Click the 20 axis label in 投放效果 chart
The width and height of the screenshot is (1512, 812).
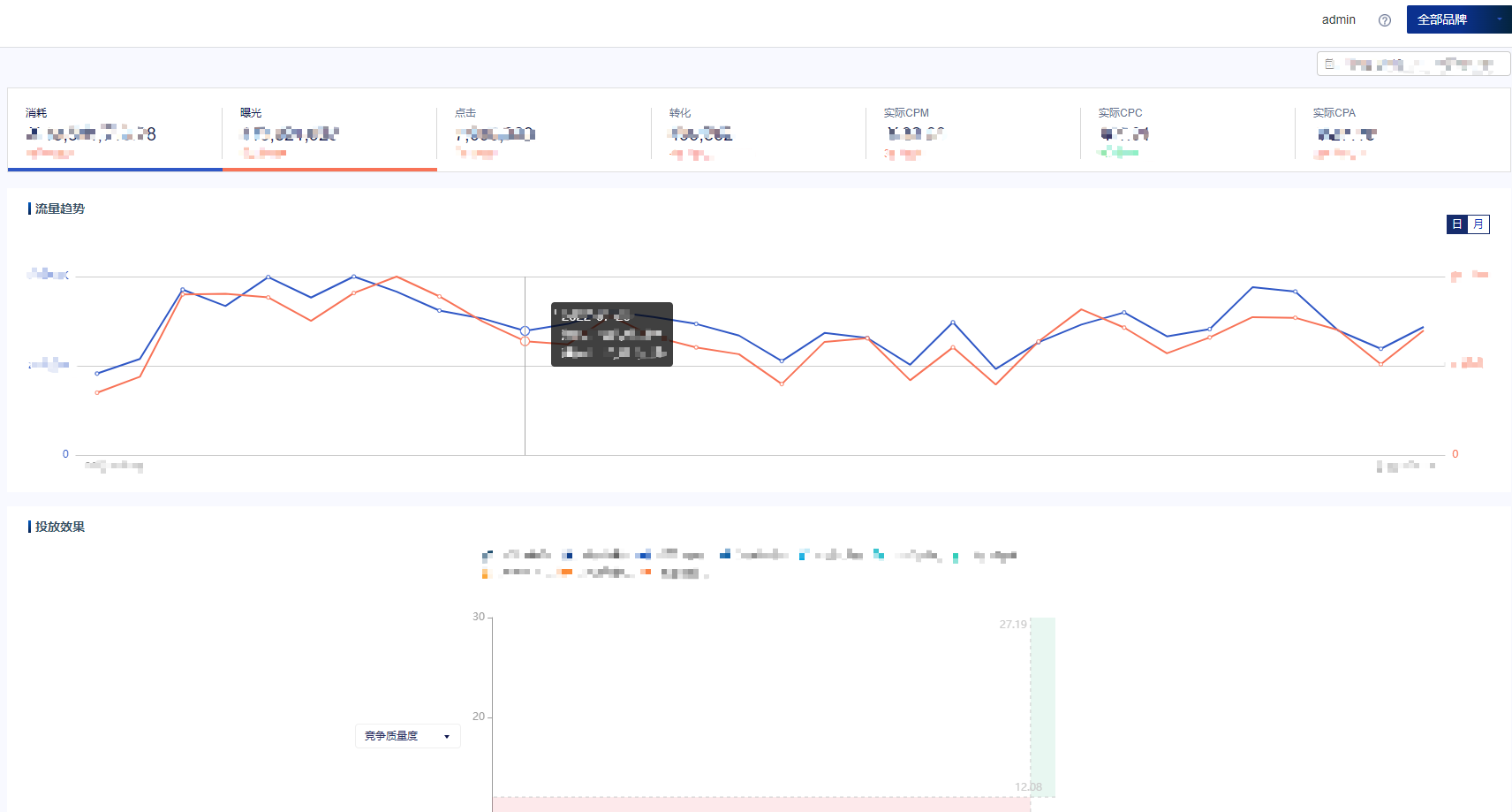click(x=479, y=717)
